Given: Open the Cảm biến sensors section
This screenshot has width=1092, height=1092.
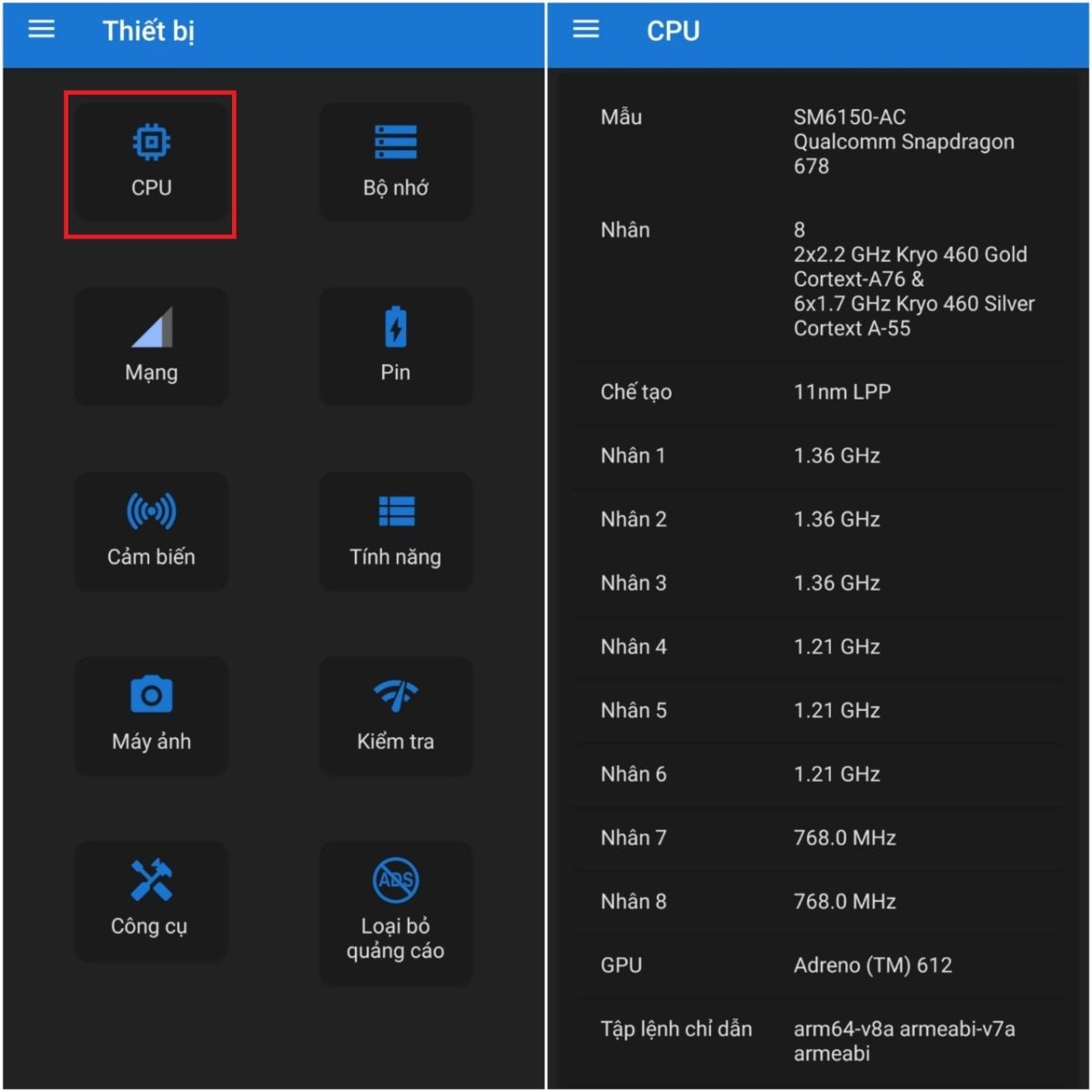Looking at the screenshot, I should (x=151, y=531).
